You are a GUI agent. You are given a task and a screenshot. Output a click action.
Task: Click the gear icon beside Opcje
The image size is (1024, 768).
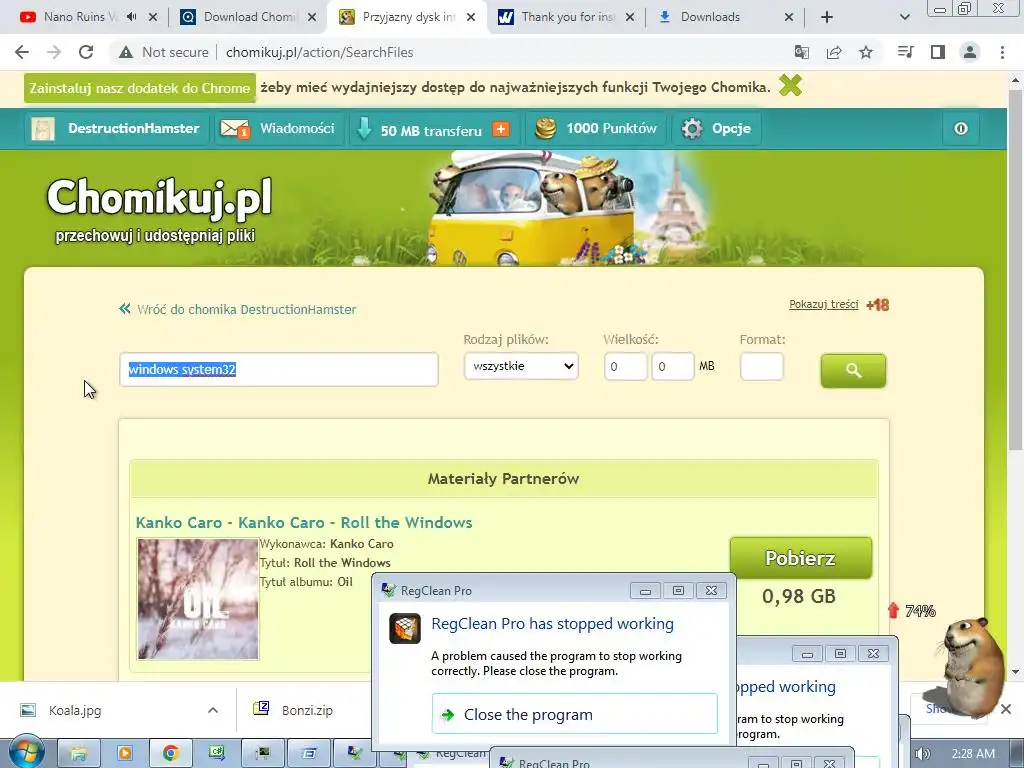tap(692, 129)
